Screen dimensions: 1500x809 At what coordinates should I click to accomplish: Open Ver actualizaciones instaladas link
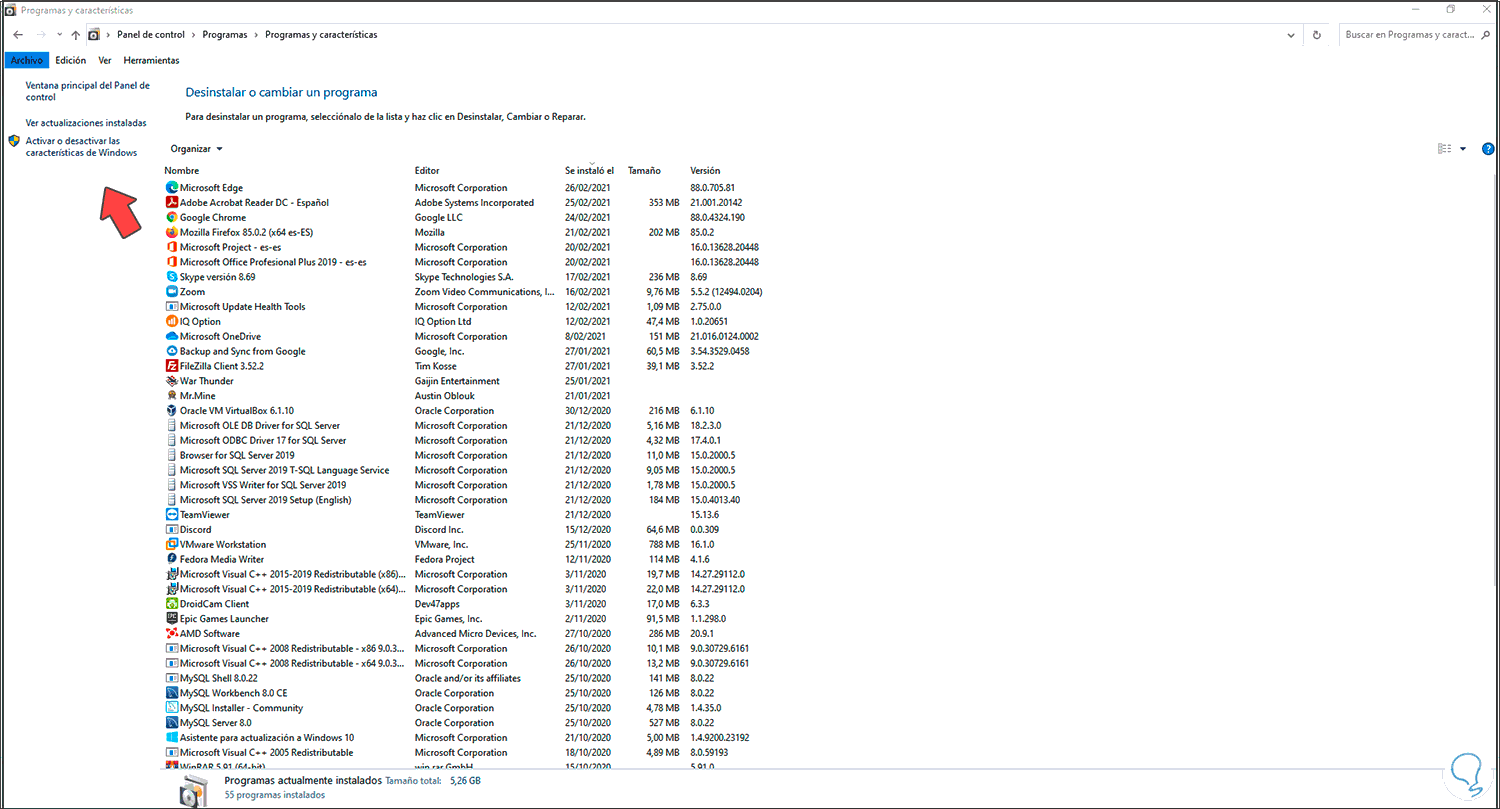click(86, 123)
